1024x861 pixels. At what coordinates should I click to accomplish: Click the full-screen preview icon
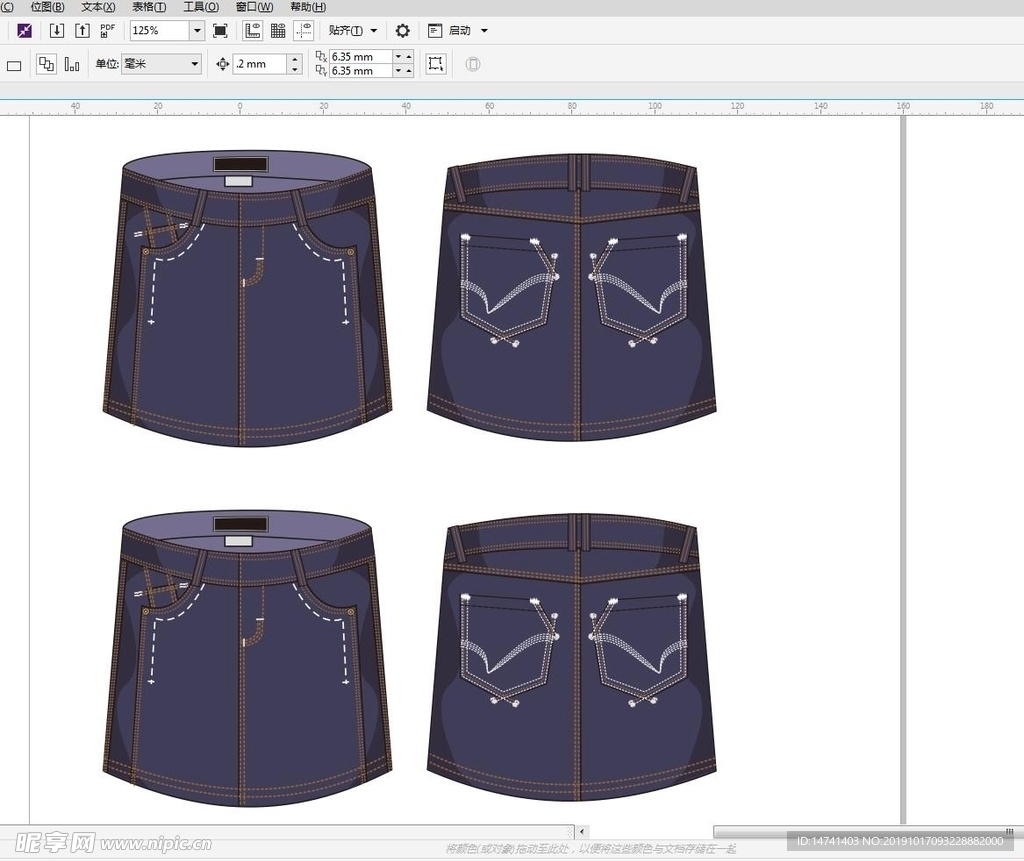click(x=220, y=31)
